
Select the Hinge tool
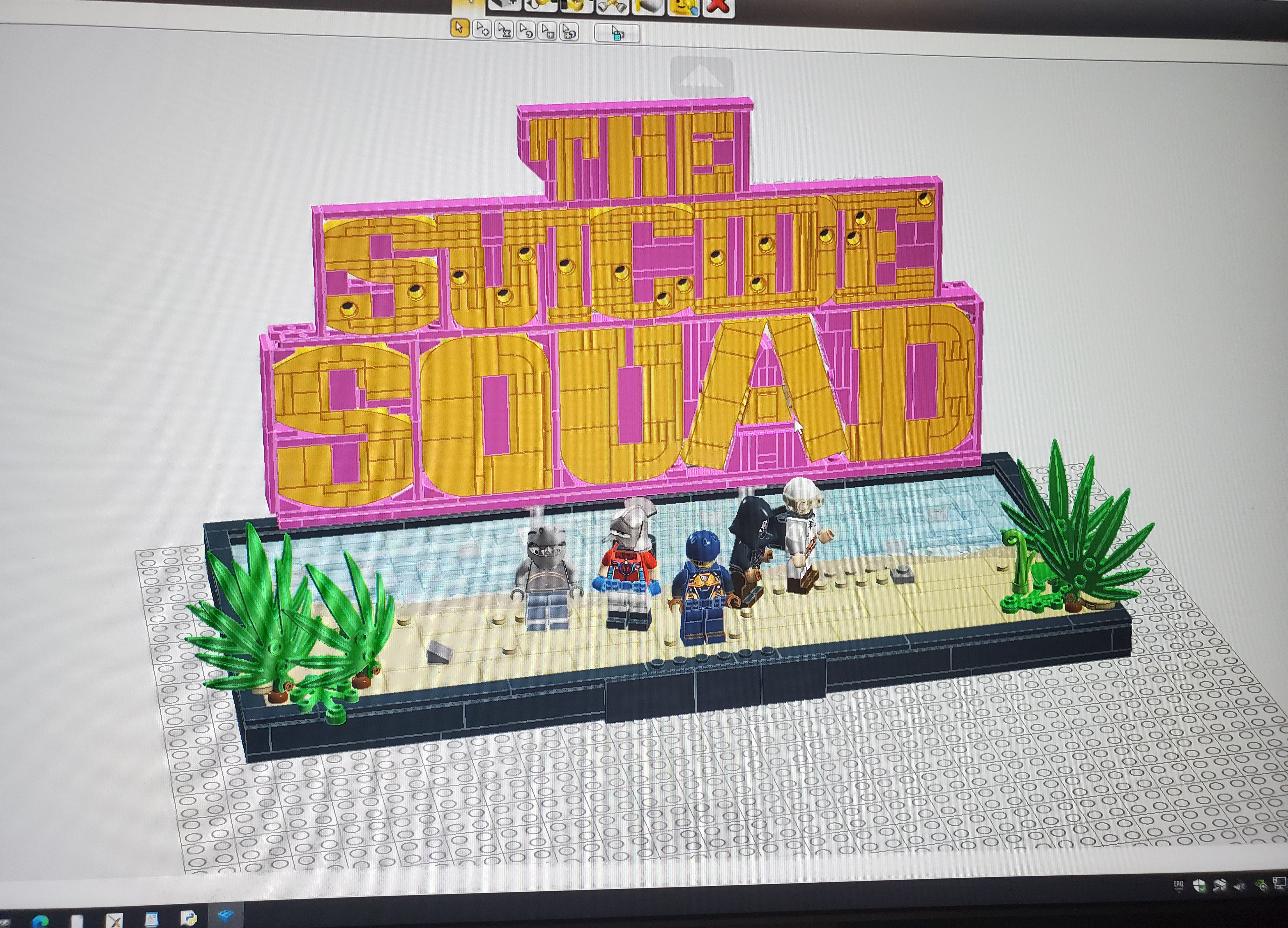pyautogui.click(x=541, y=5)
